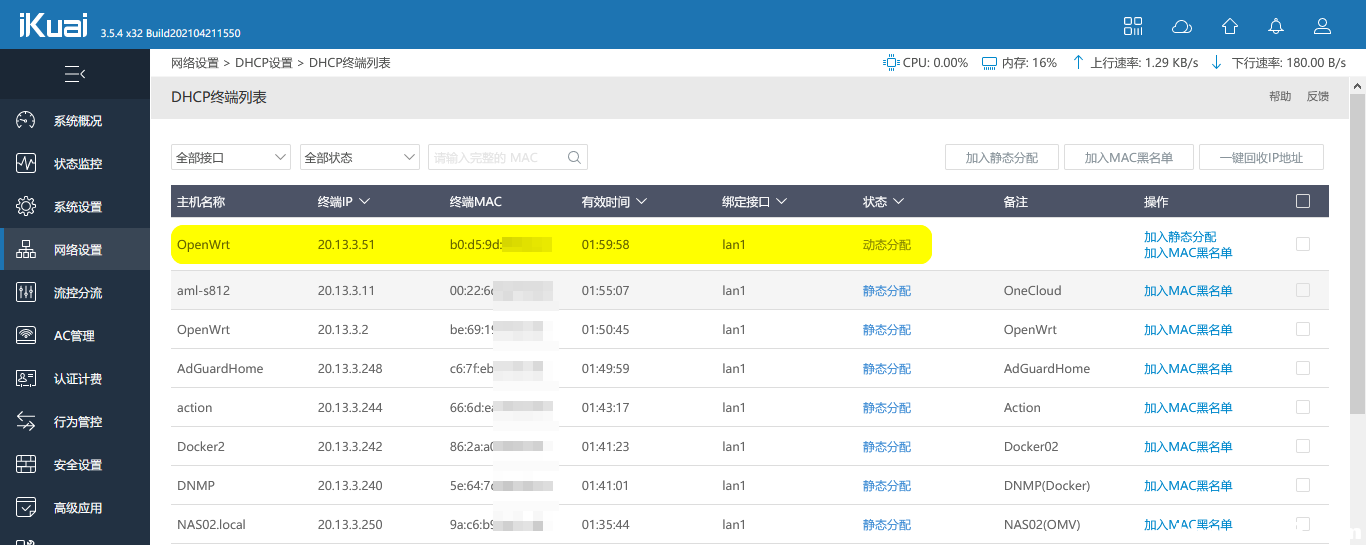Toggle the select-all checkbox in table header
1366x545 pixels.
click(x=1302, y=201)
